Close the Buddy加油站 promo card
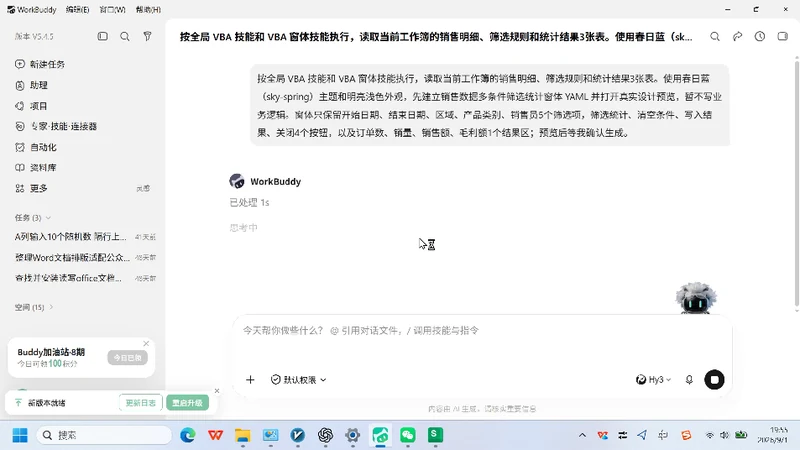Viewport: 800px width, 450px height. pyautogui.click(x=146, y=343)
